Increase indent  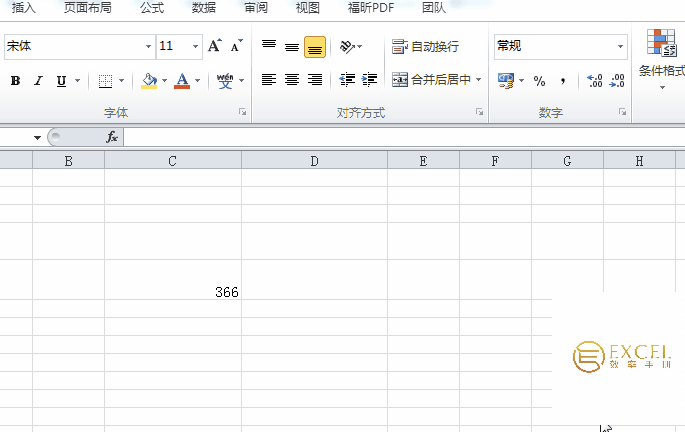click(370, 80)
